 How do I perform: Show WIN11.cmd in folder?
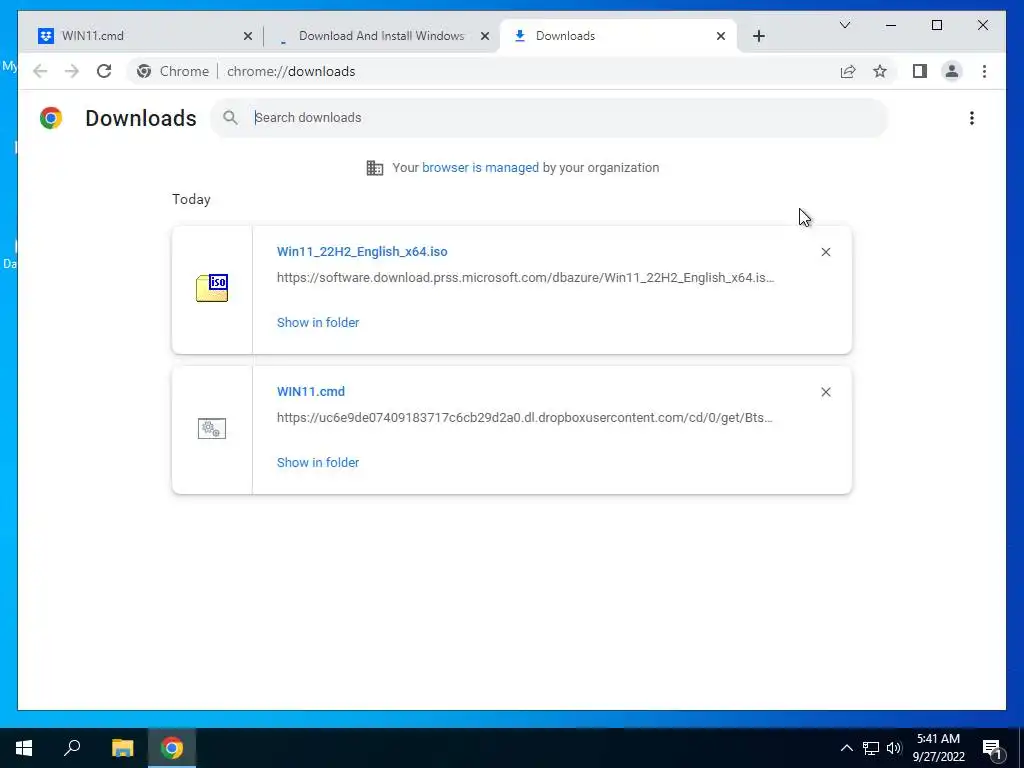pos(318,462)
